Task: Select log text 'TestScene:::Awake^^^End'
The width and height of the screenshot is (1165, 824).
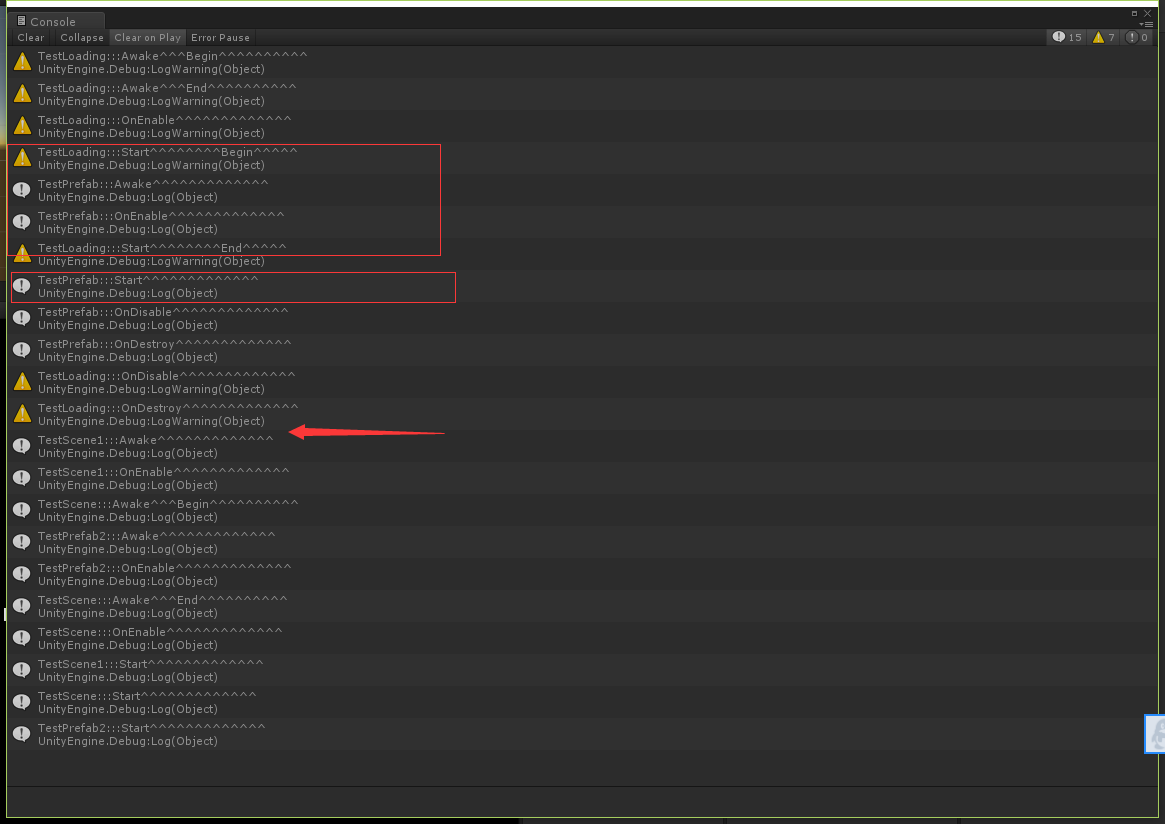Action: click(118, 599)
